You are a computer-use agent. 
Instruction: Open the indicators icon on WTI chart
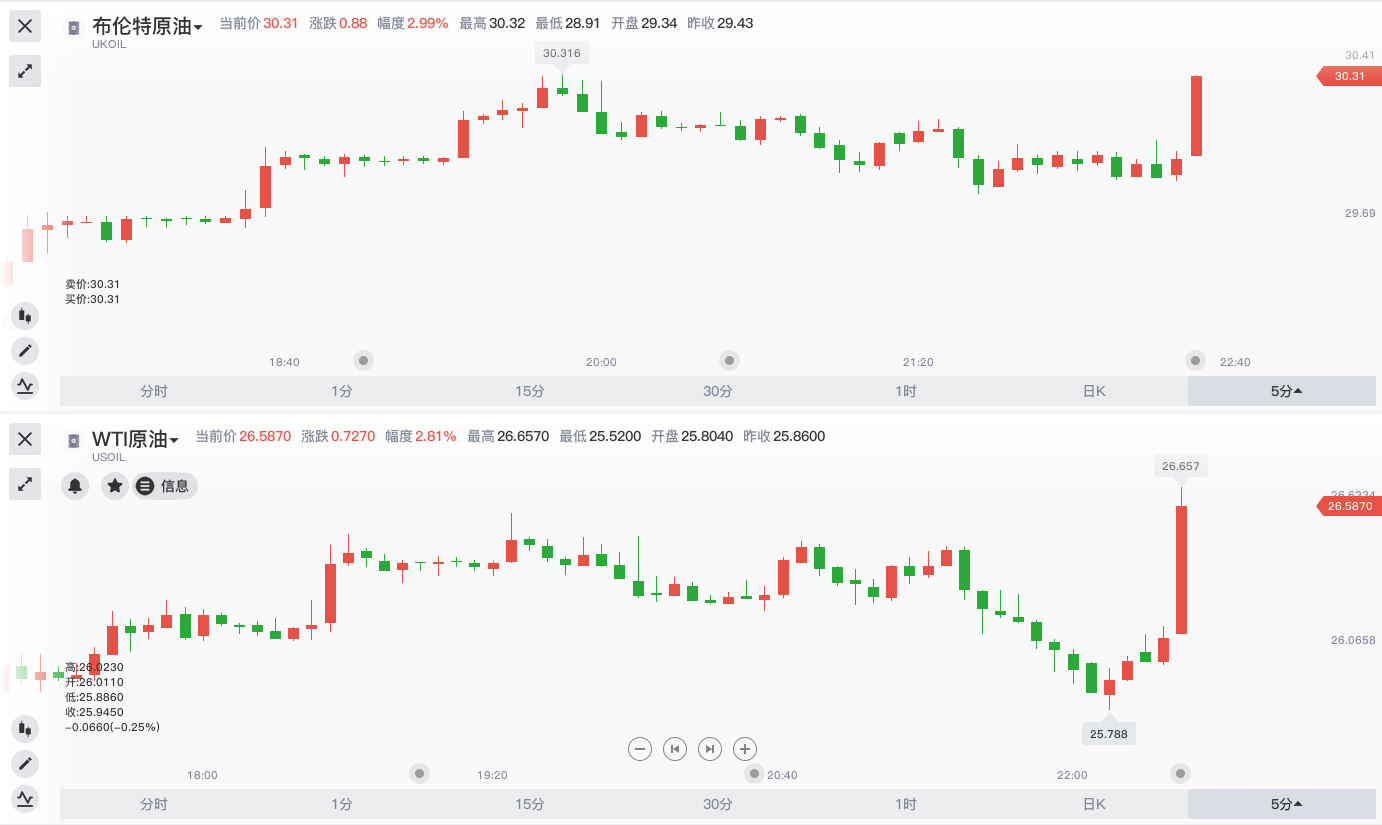tap(25, 798)
